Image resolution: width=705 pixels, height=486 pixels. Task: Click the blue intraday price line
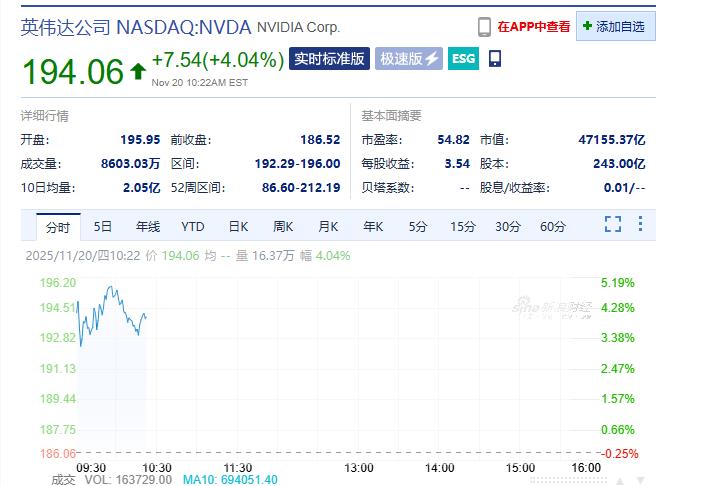click(112, 316)
